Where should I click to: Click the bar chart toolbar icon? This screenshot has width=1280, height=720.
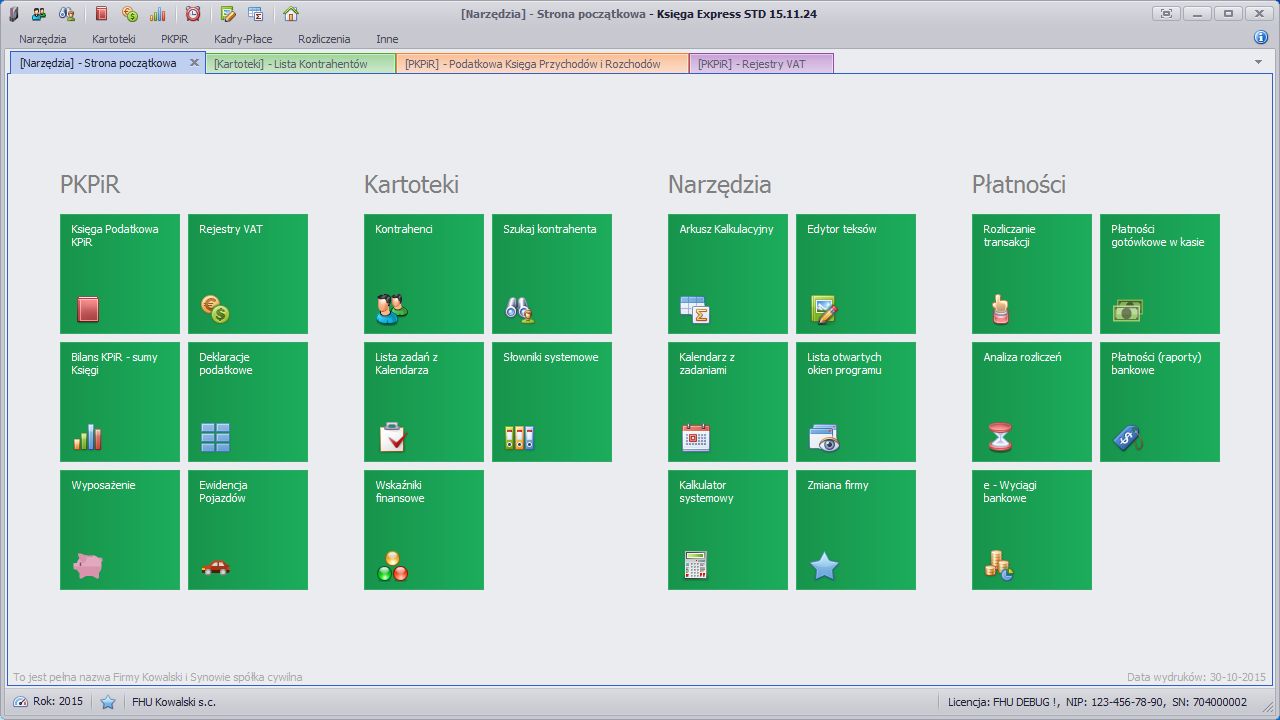point(158,14)
